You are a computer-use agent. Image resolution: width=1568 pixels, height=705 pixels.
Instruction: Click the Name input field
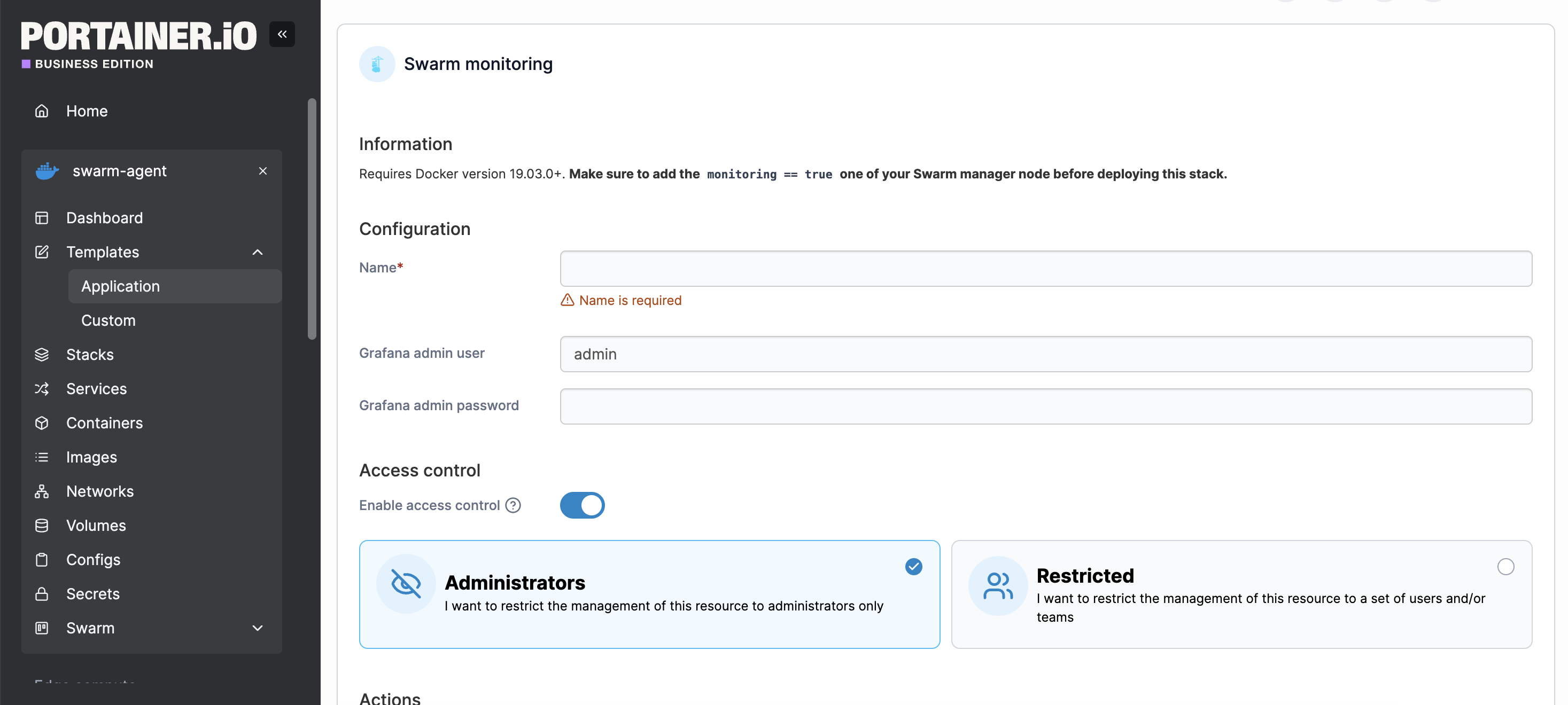coord(1045,268)
